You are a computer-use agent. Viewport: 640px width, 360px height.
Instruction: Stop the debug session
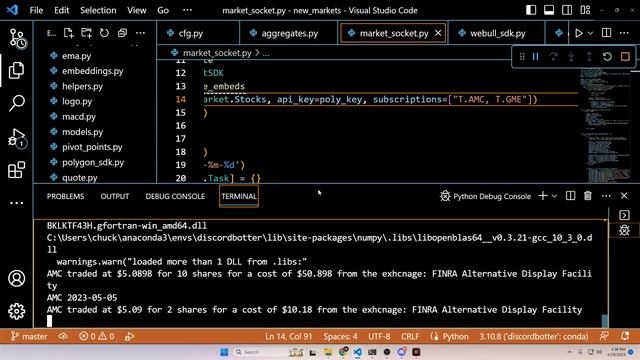click(625, 57)
